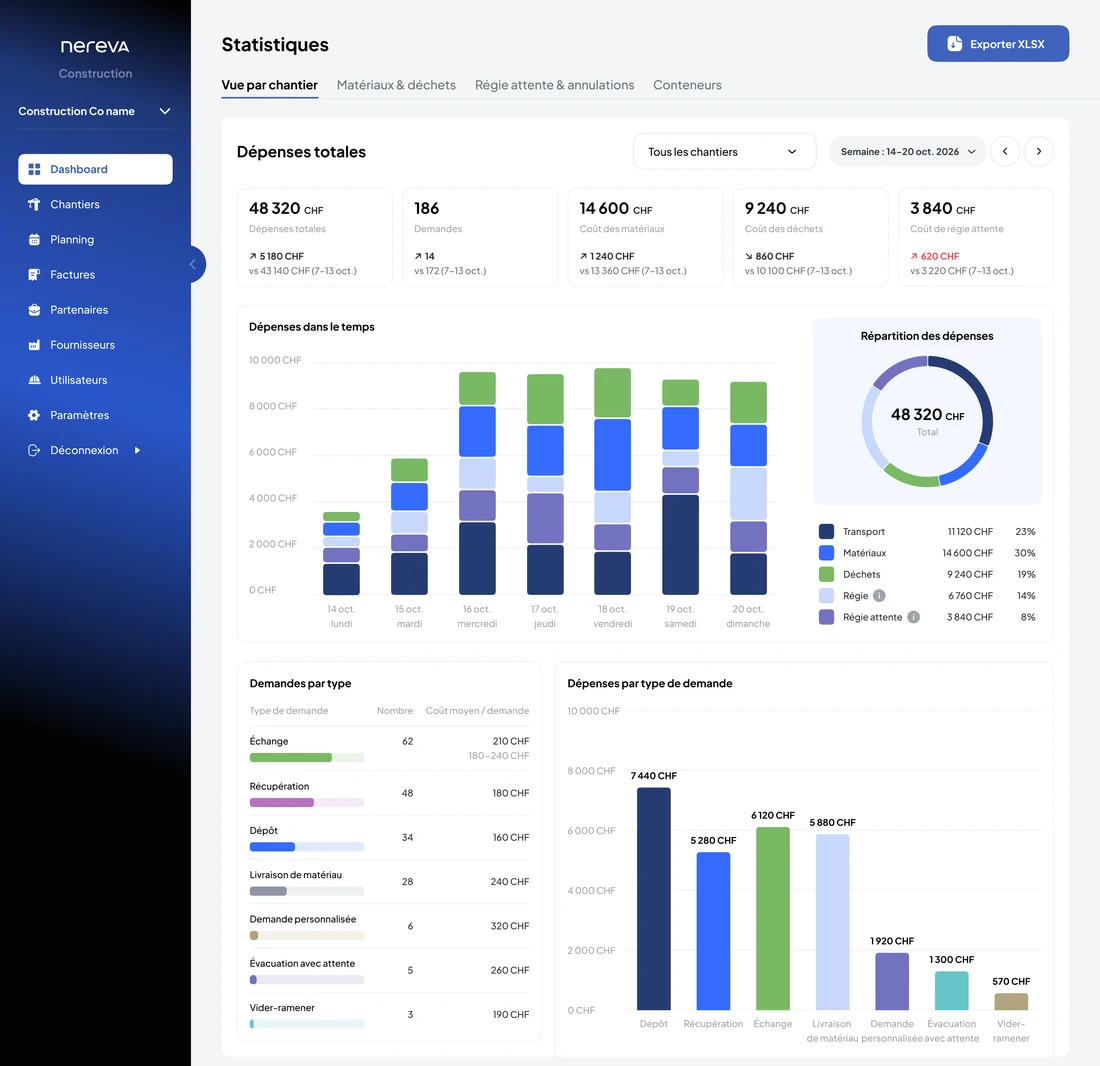Click the Transport dark blue legend swatch

(x=826, y=532)
